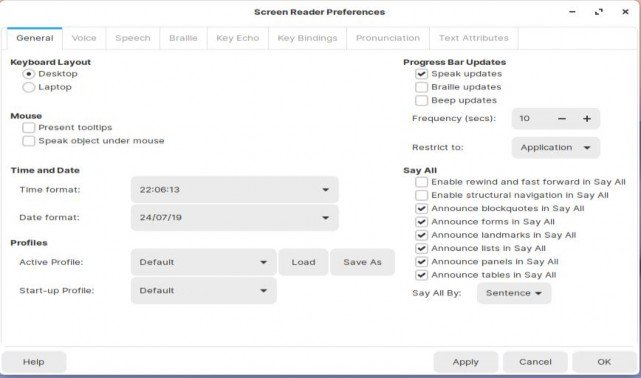Open the Say All By Sentence dropdown
The width and height of the screenshot is (641, 378).
point(514,293)
